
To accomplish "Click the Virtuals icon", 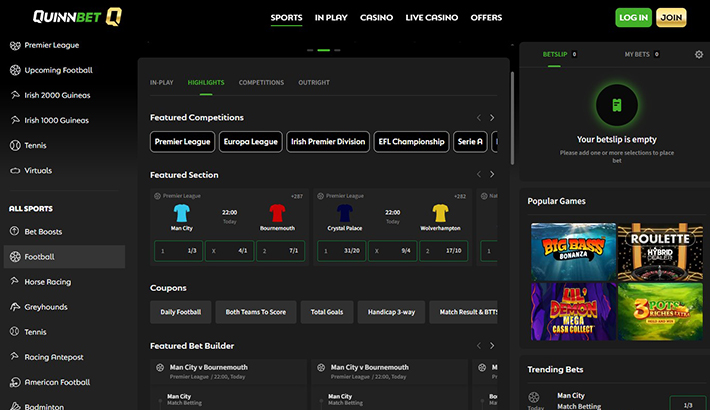I will coord(15,170).
